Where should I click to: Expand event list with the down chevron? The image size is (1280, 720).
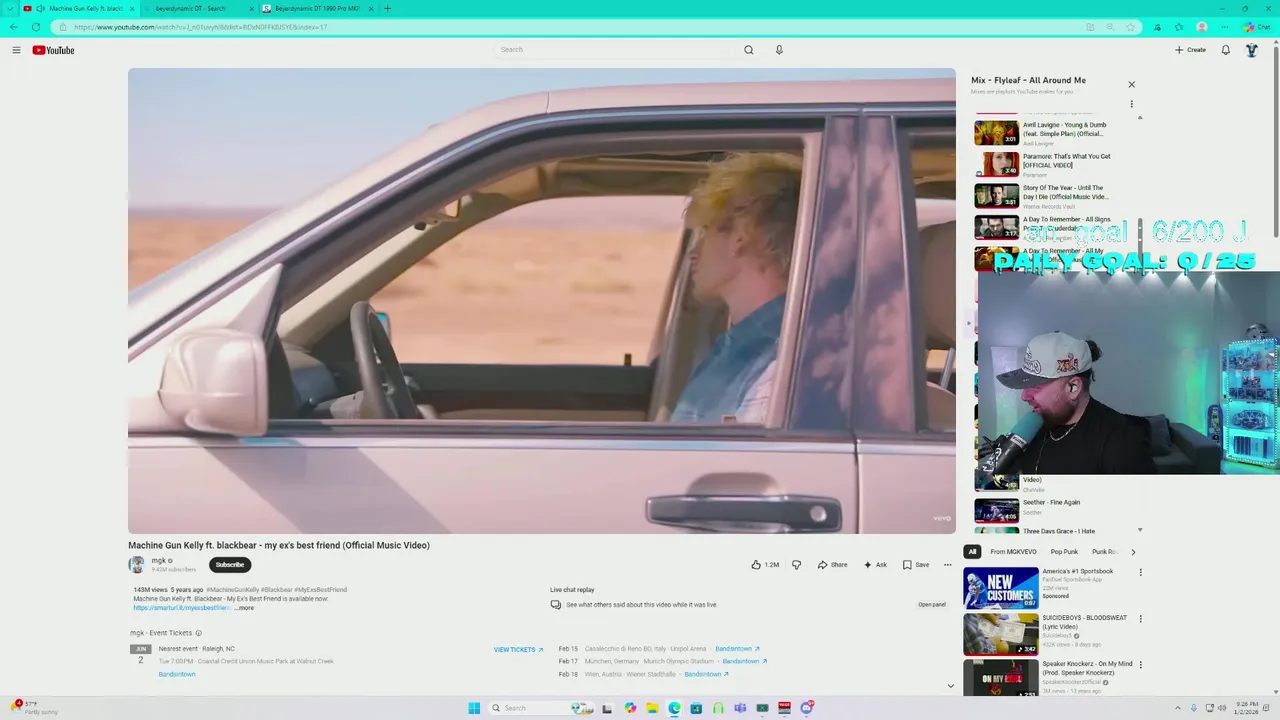pos(950,686)
